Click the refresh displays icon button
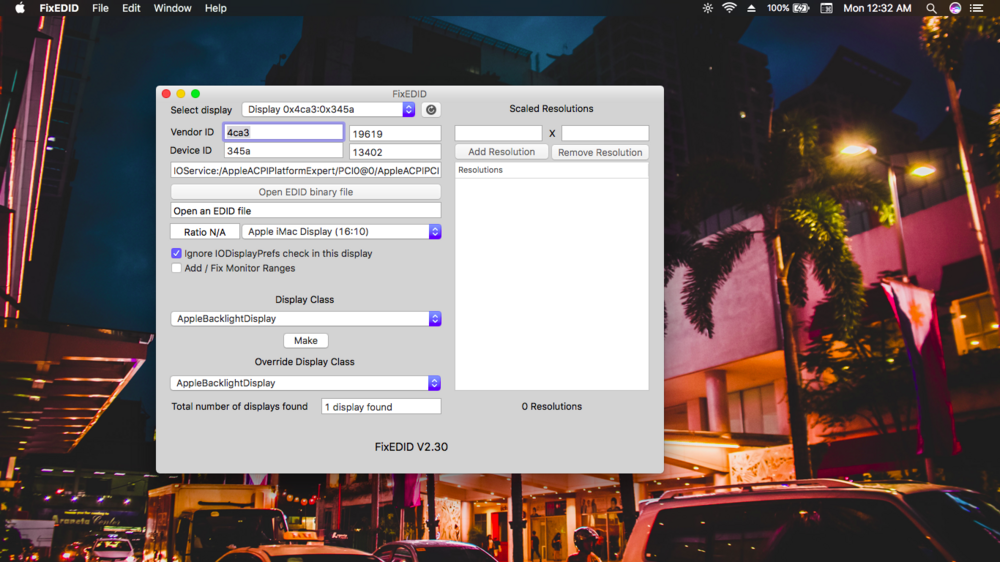The image size is (1000, 562). click(x=431, y=110)
